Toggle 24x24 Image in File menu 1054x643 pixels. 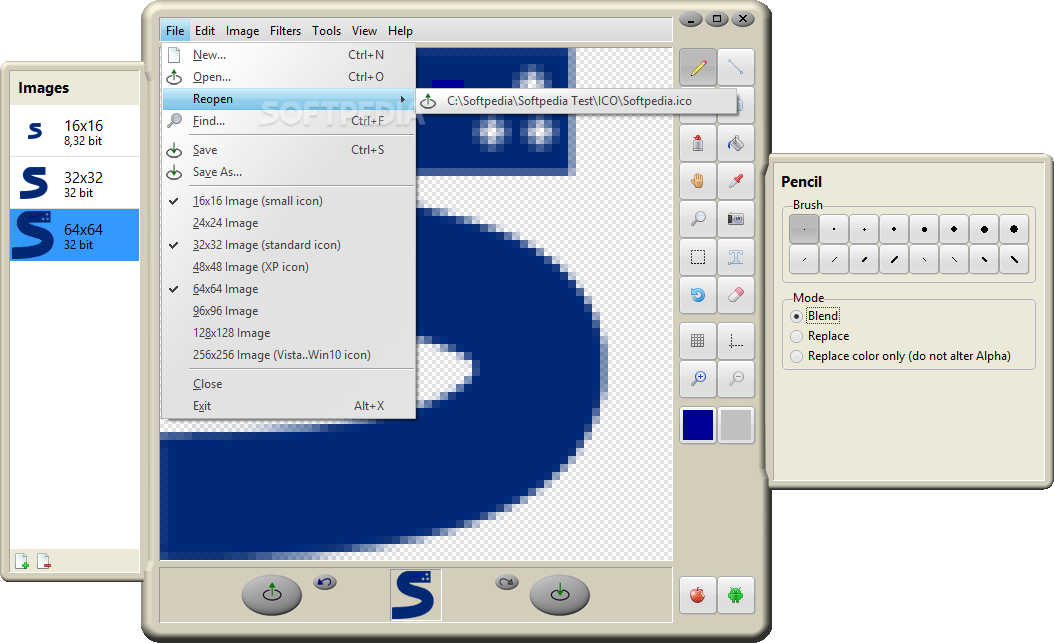tap(288, 223)
